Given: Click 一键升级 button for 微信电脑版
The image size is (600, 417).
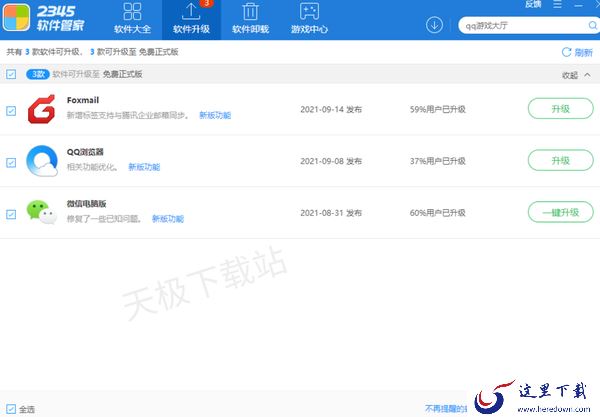Looking at the screenshot, I should [x=561, y=212].
